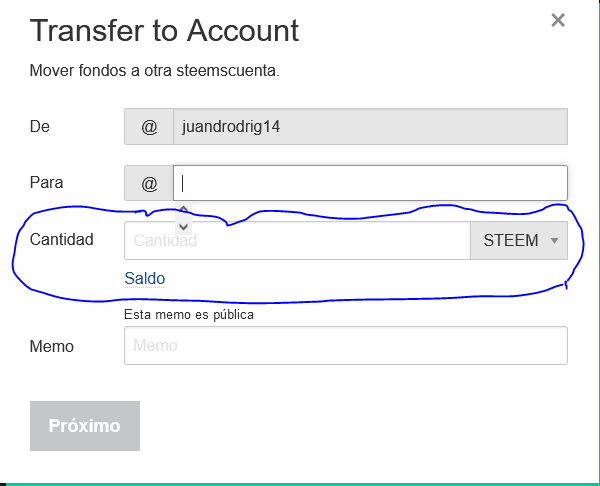600x486 pixels.
Task: Click into the Cantidad amount field
Action: pos(297,240)
